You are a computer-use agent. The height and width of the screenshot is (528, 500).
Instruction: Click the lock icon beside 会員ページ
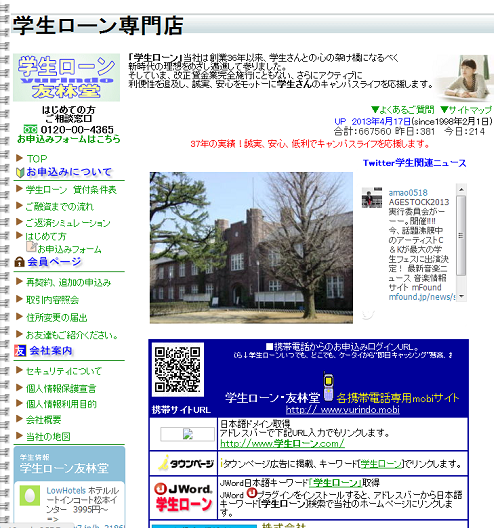[20, 262]
